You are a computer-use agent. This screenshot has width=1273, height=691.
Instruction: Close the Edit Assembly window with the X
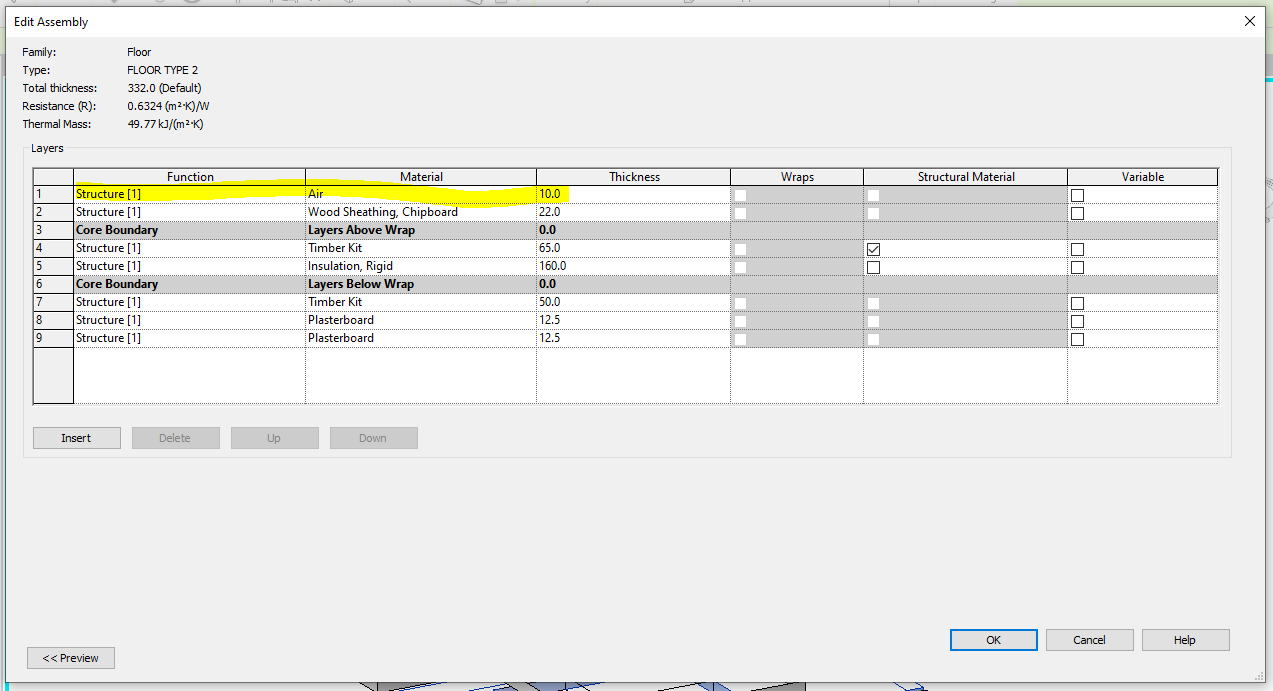tap(1249, 21)
